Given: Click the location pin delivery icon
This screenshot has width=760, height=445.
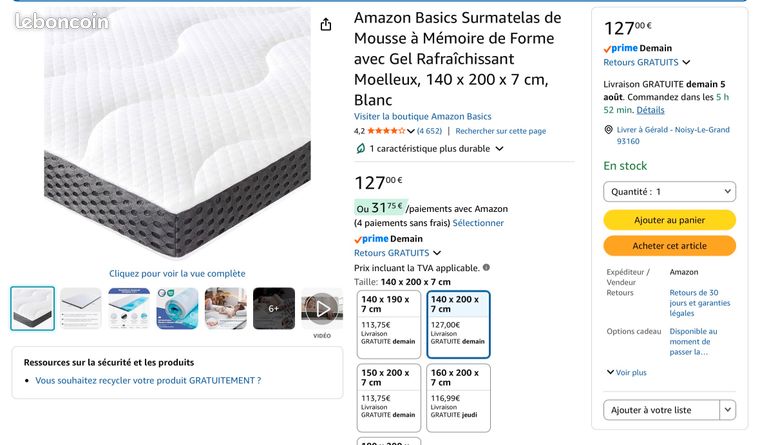Looking at the screenshot, I should click(608, 129).
